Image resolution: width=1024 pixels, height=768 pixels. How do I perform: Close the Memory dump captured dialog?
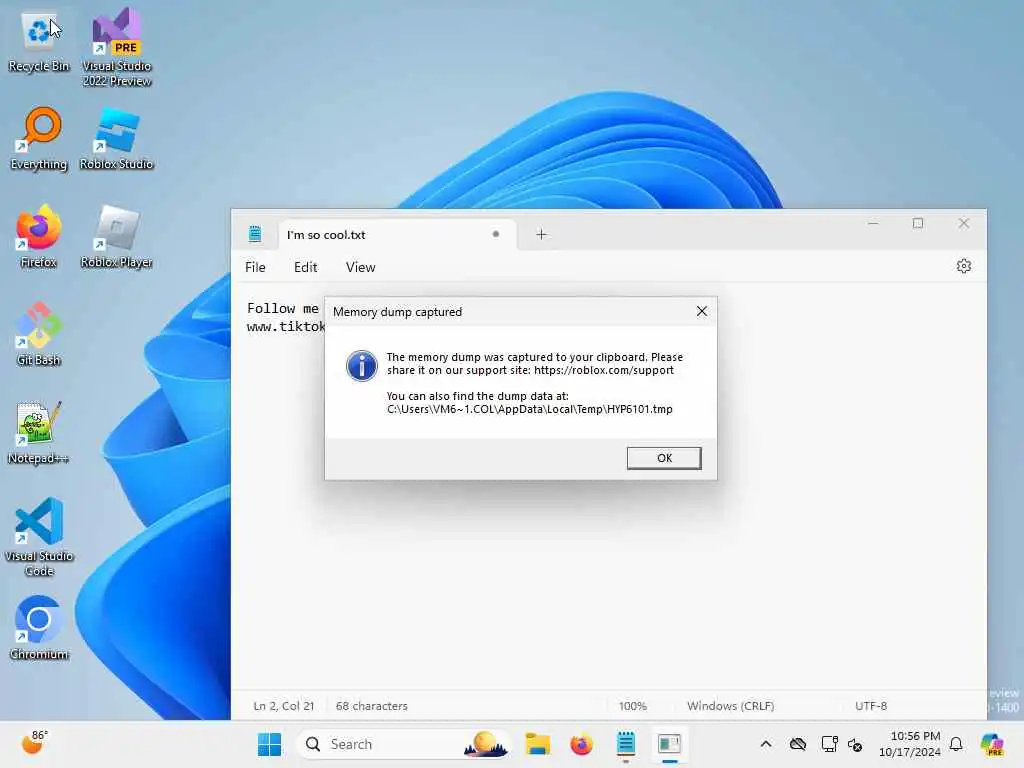702,312
